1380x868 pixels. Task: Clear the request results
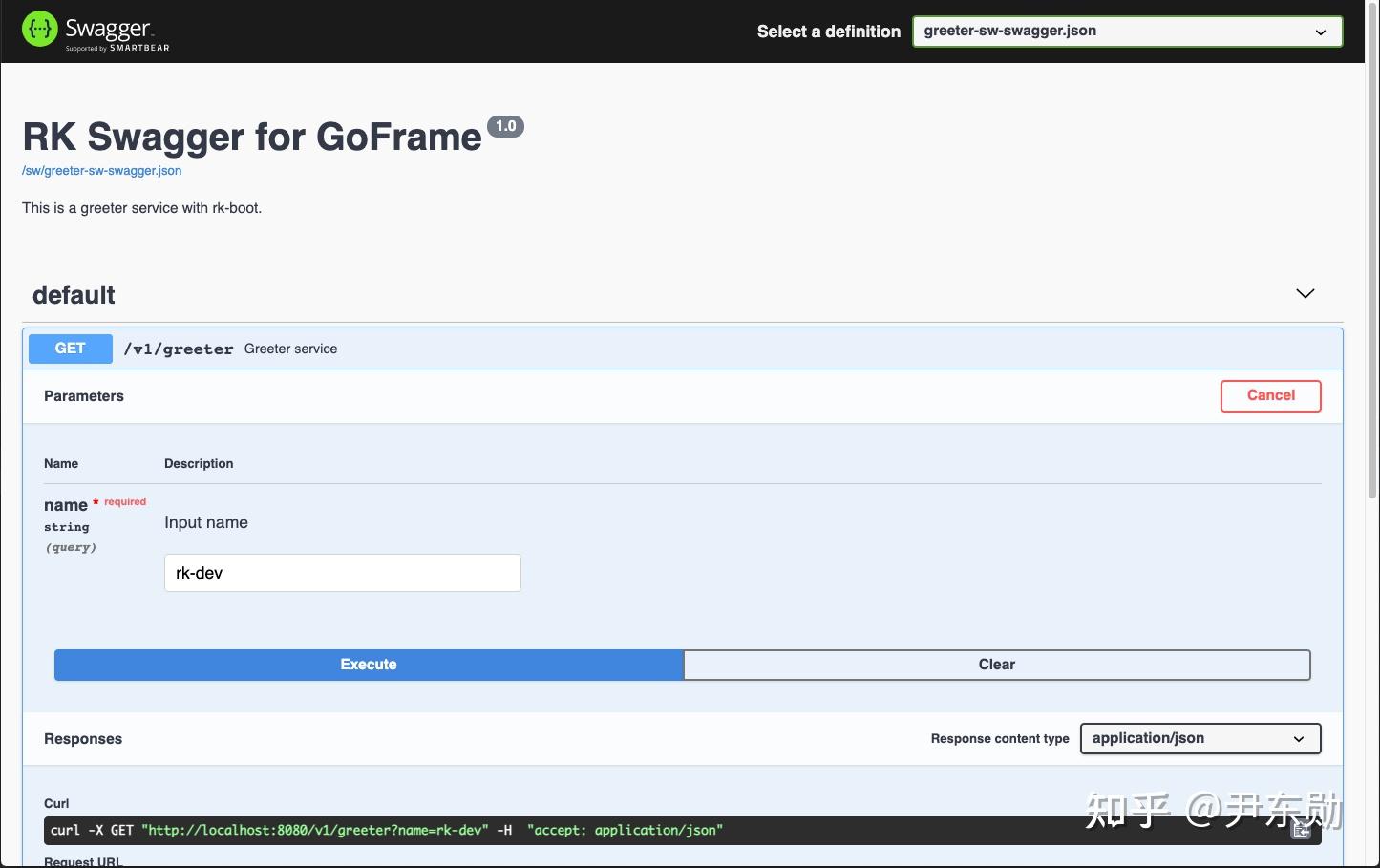tap(996, 664)
